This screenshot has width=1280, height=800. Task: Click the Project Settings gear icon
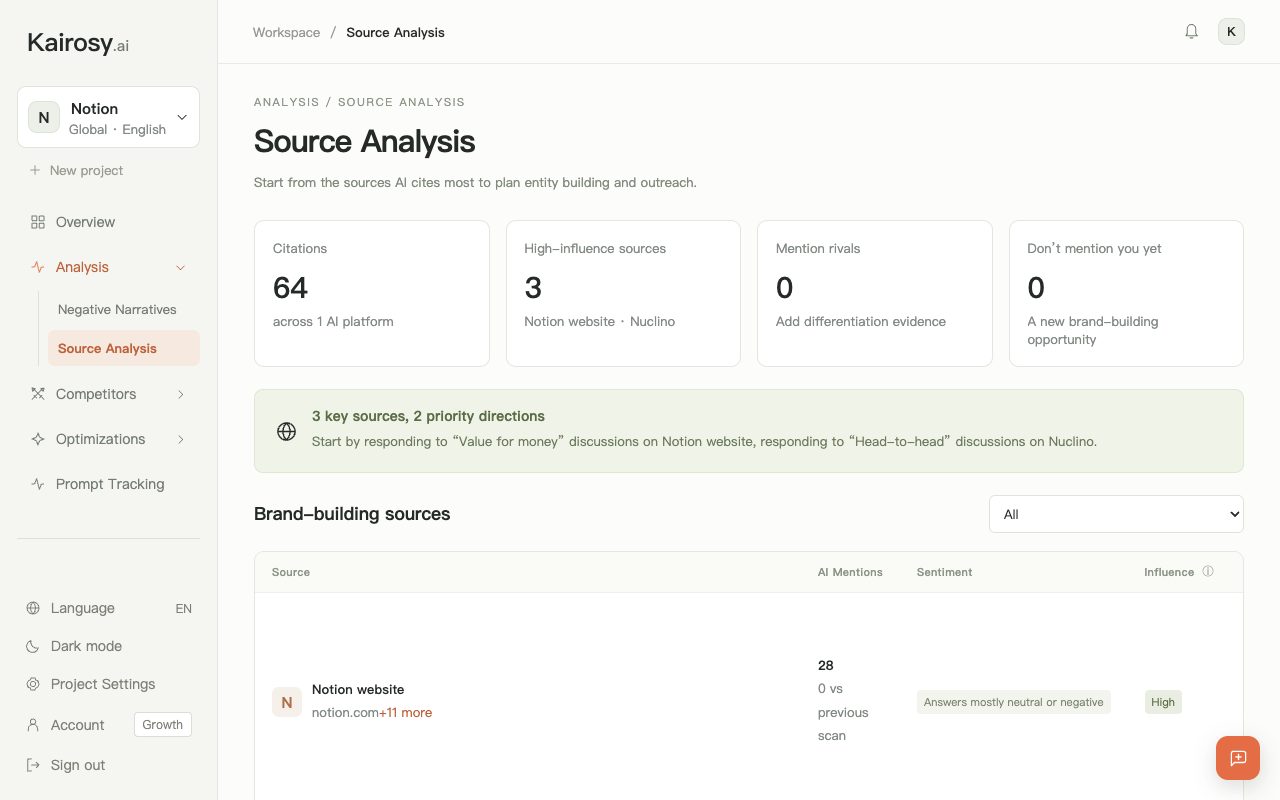click(x=33, y=684)
